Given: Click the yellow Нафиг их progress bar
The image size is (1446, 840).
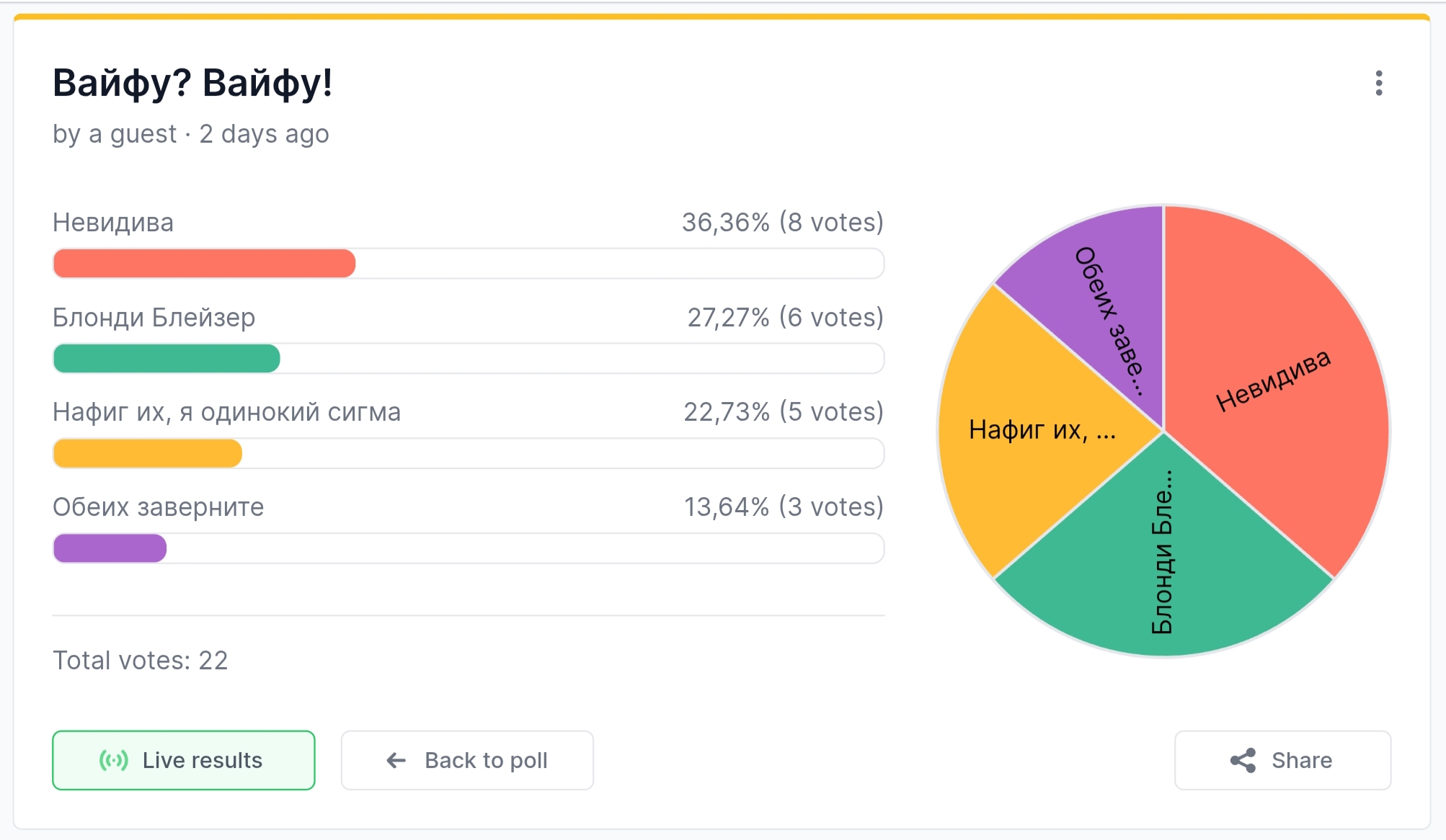Looking at the screenshot, I should 148,454.
